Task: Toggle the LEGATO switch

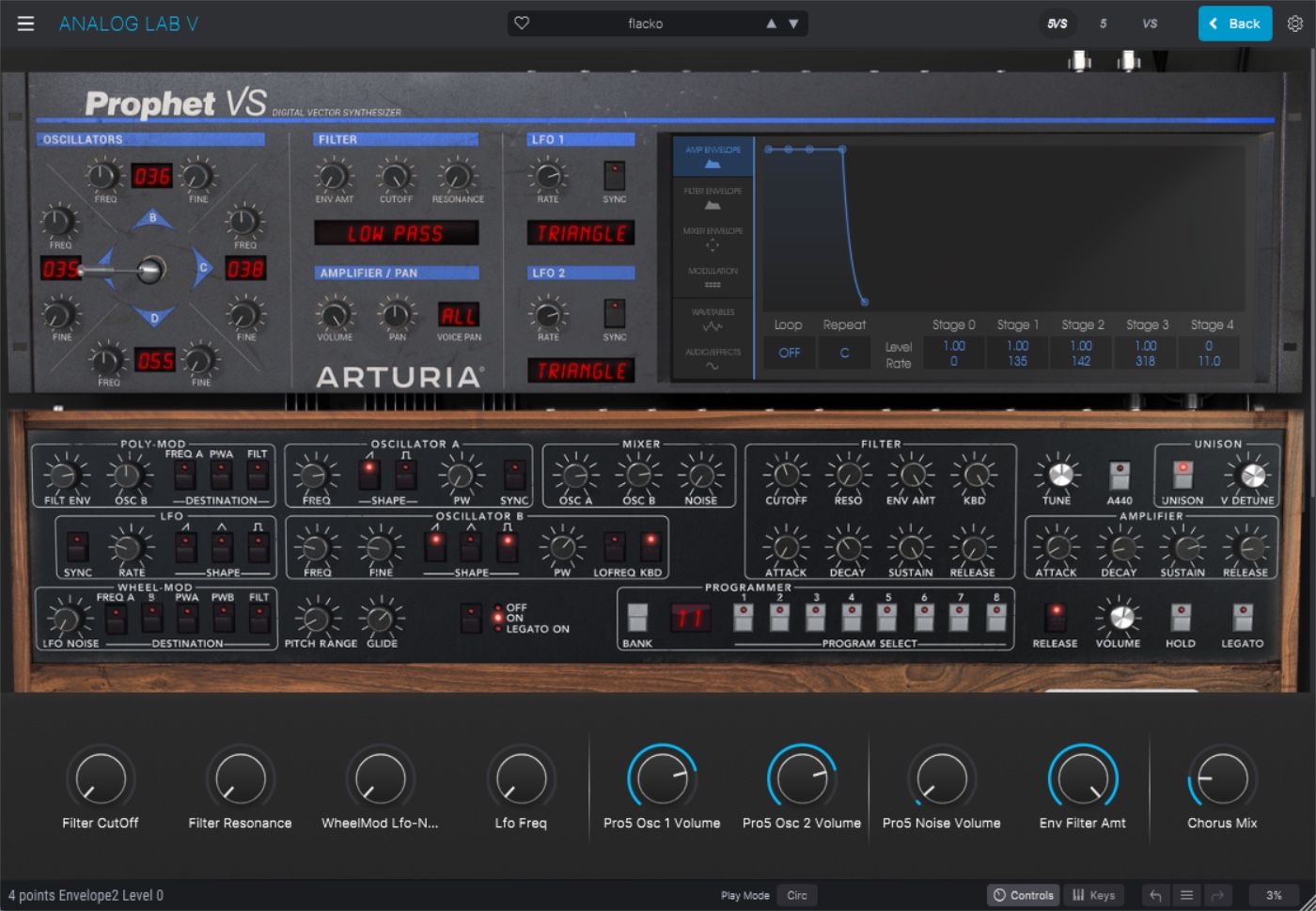Action: coord(1243,618)
